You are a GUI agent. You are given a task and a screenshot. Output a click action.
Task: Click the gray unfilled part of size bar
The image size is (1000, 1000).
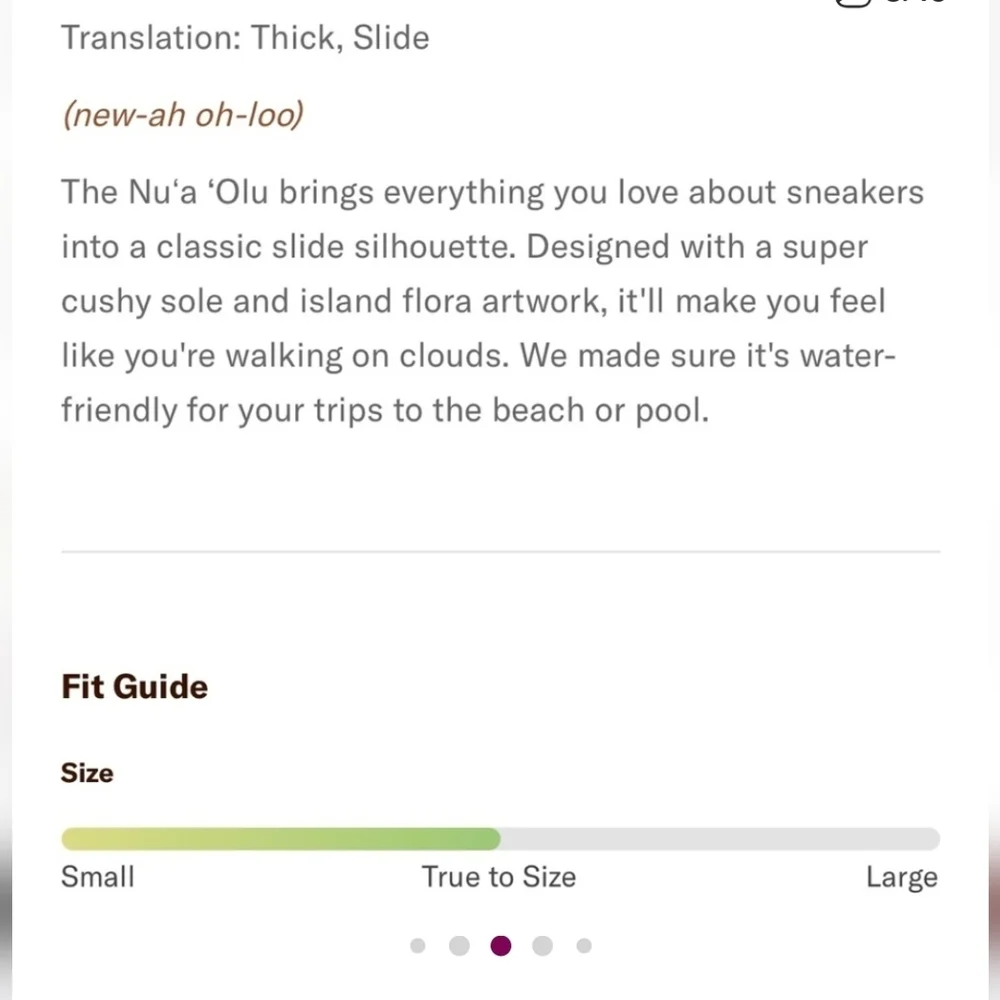tap(720, 839)
